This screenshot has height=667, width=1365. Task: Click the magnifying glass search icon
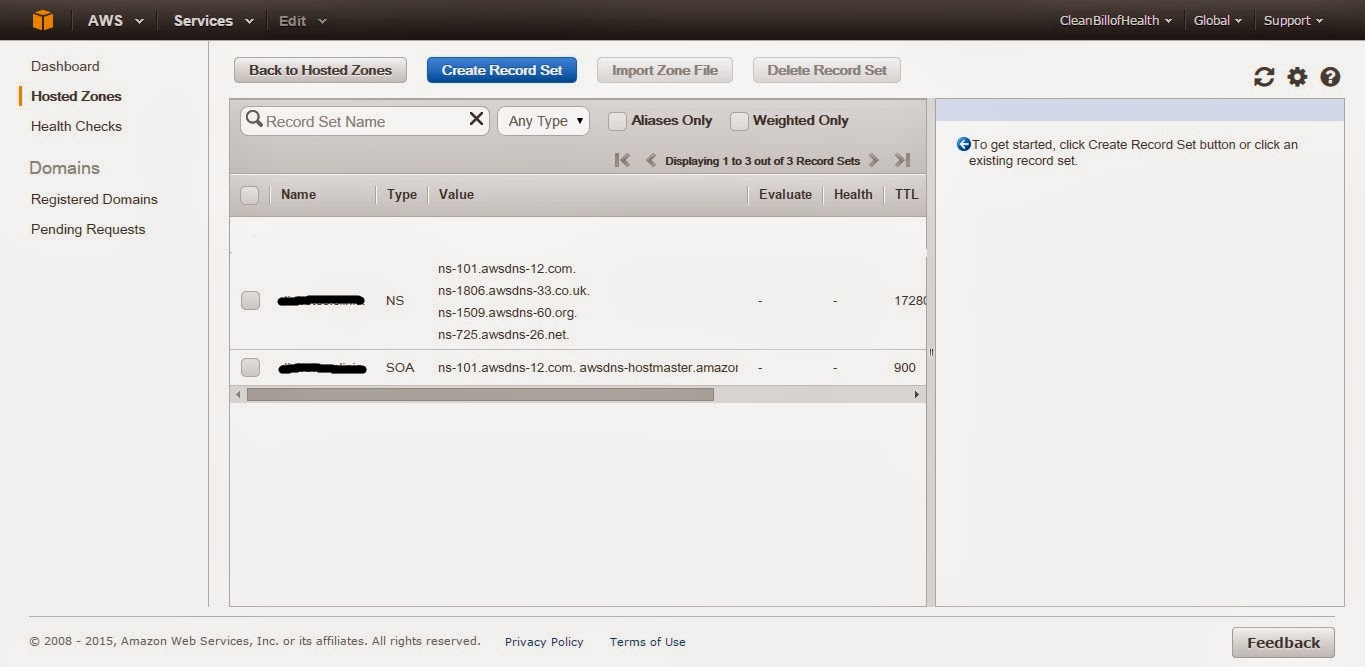pos(254,120)
